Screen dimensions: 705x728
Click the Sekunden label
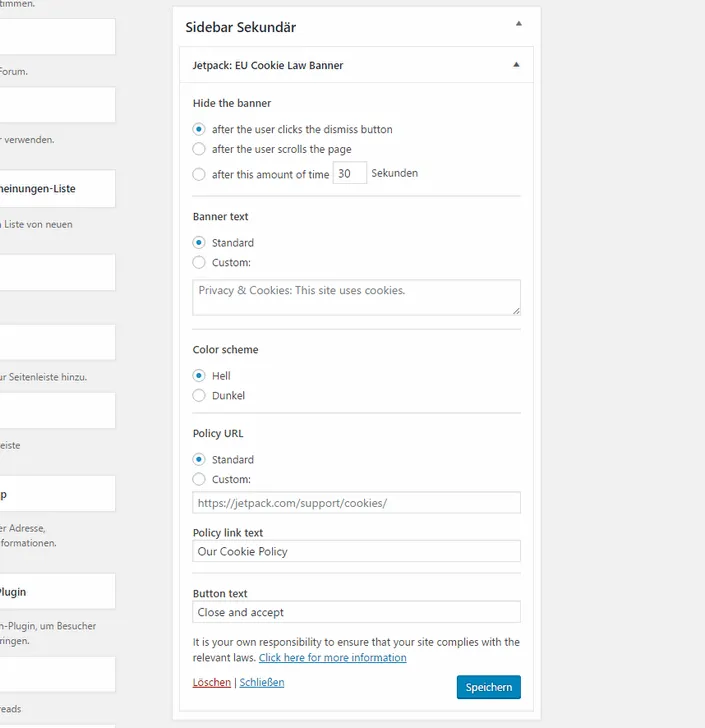click(x=395, y=173)
